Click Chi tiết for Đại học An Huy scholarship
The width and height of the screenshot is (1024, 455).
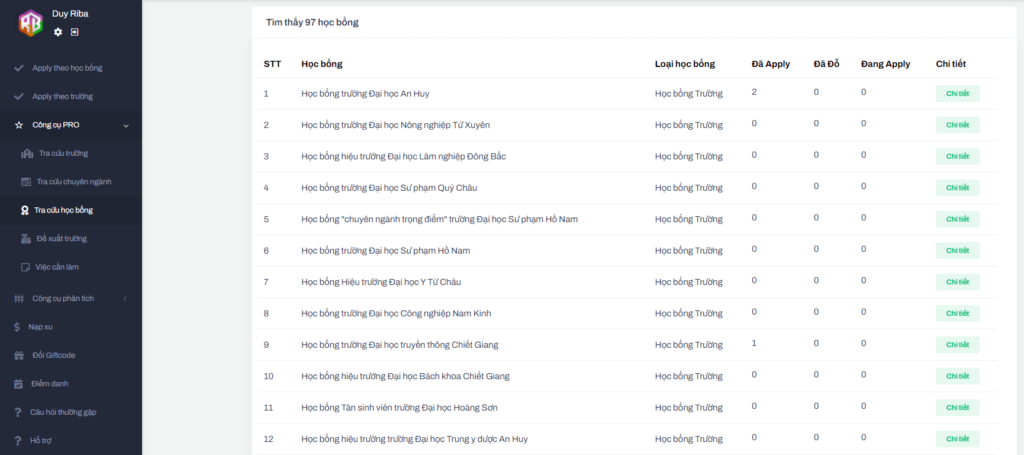point(957,94)
